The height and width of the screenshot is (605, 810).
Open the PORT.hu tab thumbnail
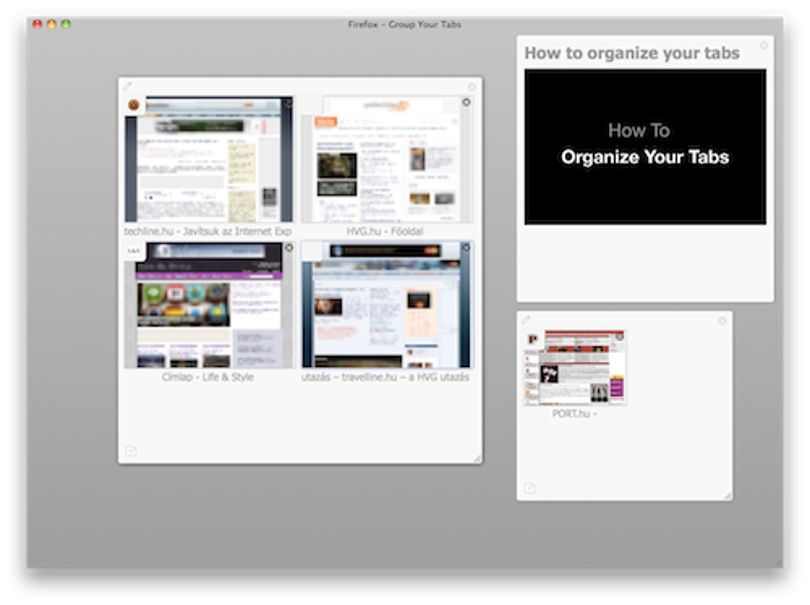574,367
